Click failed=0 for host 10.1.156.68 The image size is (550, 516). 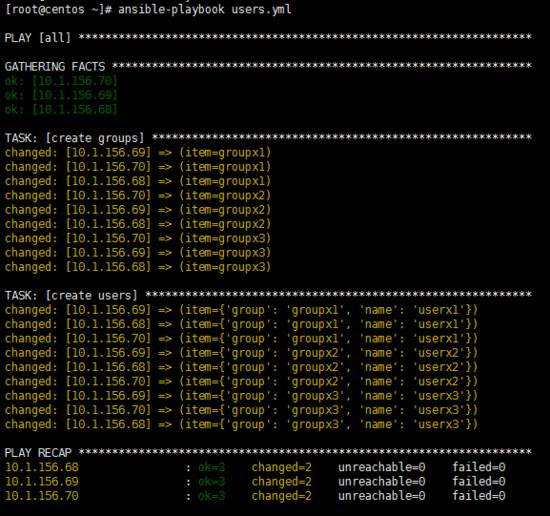pyautogui.click(x=479, y=467)
